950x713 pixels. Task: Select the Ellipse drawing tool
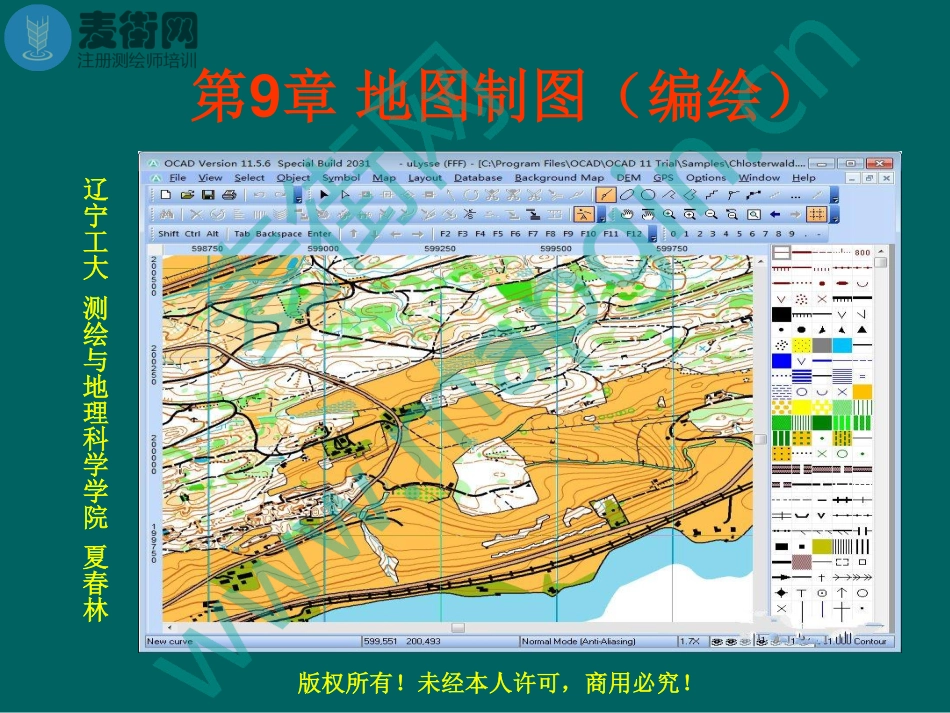tap(629, 194)
